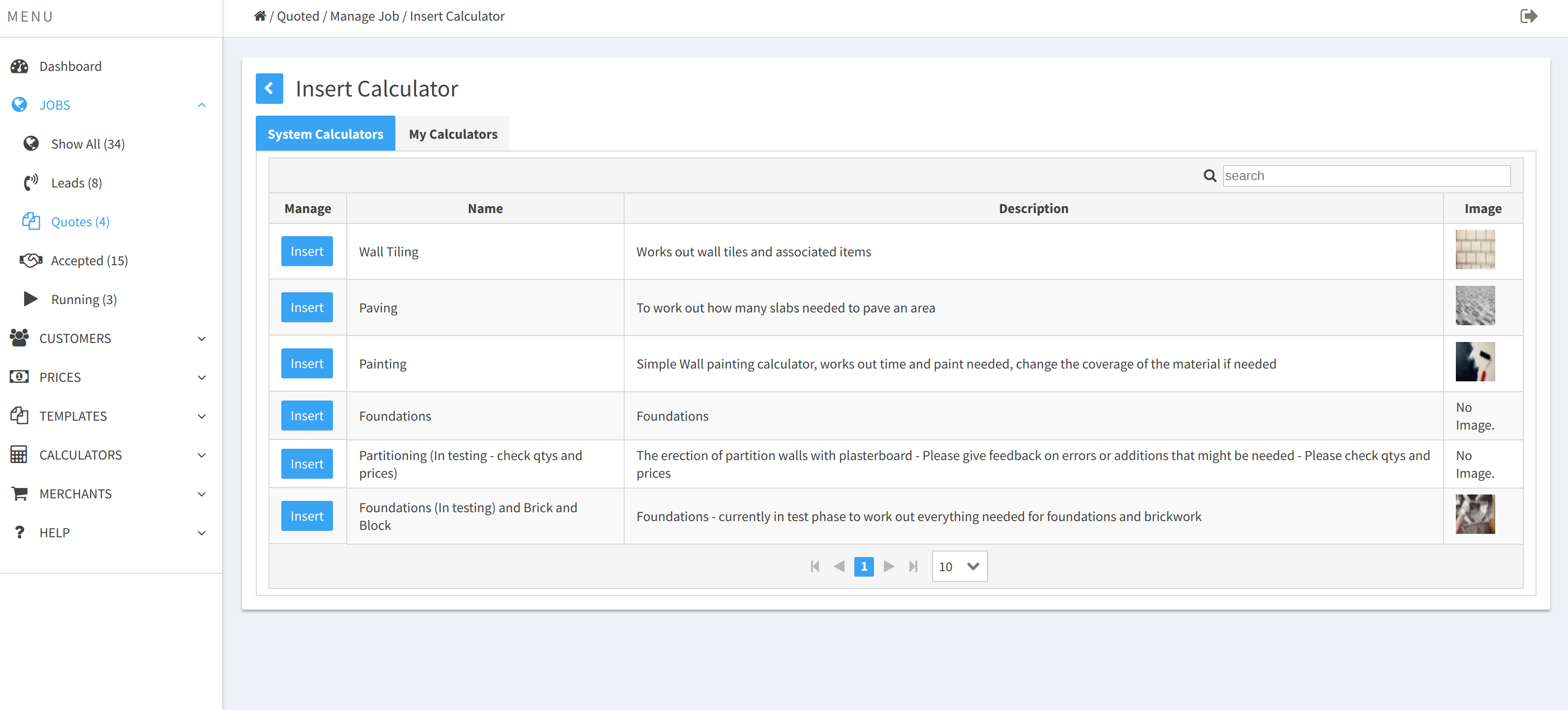Image resolution: width=1568 pixels, height=710 pixels.
Task: Go to first page of results
Action: (x=815, y=567)
